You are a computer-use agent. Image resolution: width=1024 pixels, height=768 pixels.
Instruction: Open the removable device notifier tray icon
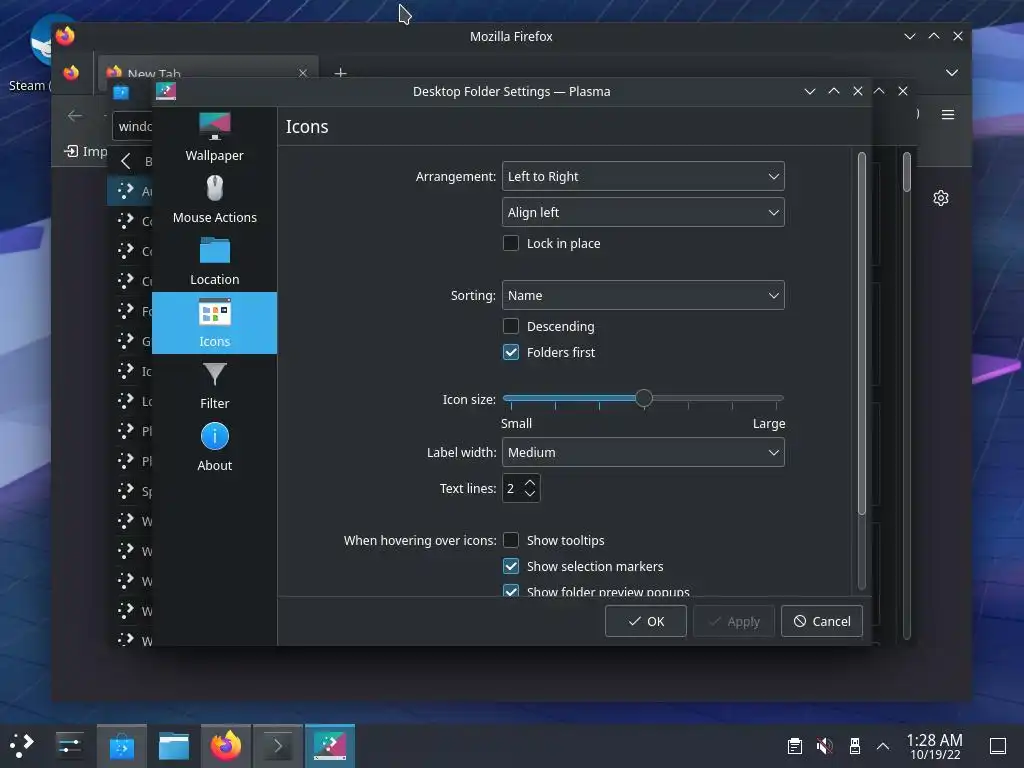click(x=854, y=746)
